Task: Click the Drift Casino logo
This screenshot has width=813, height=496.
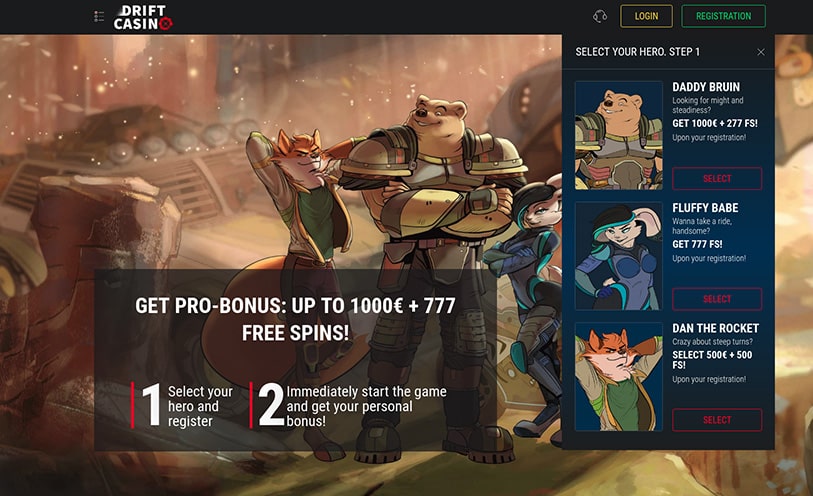Action: [143, 18]
